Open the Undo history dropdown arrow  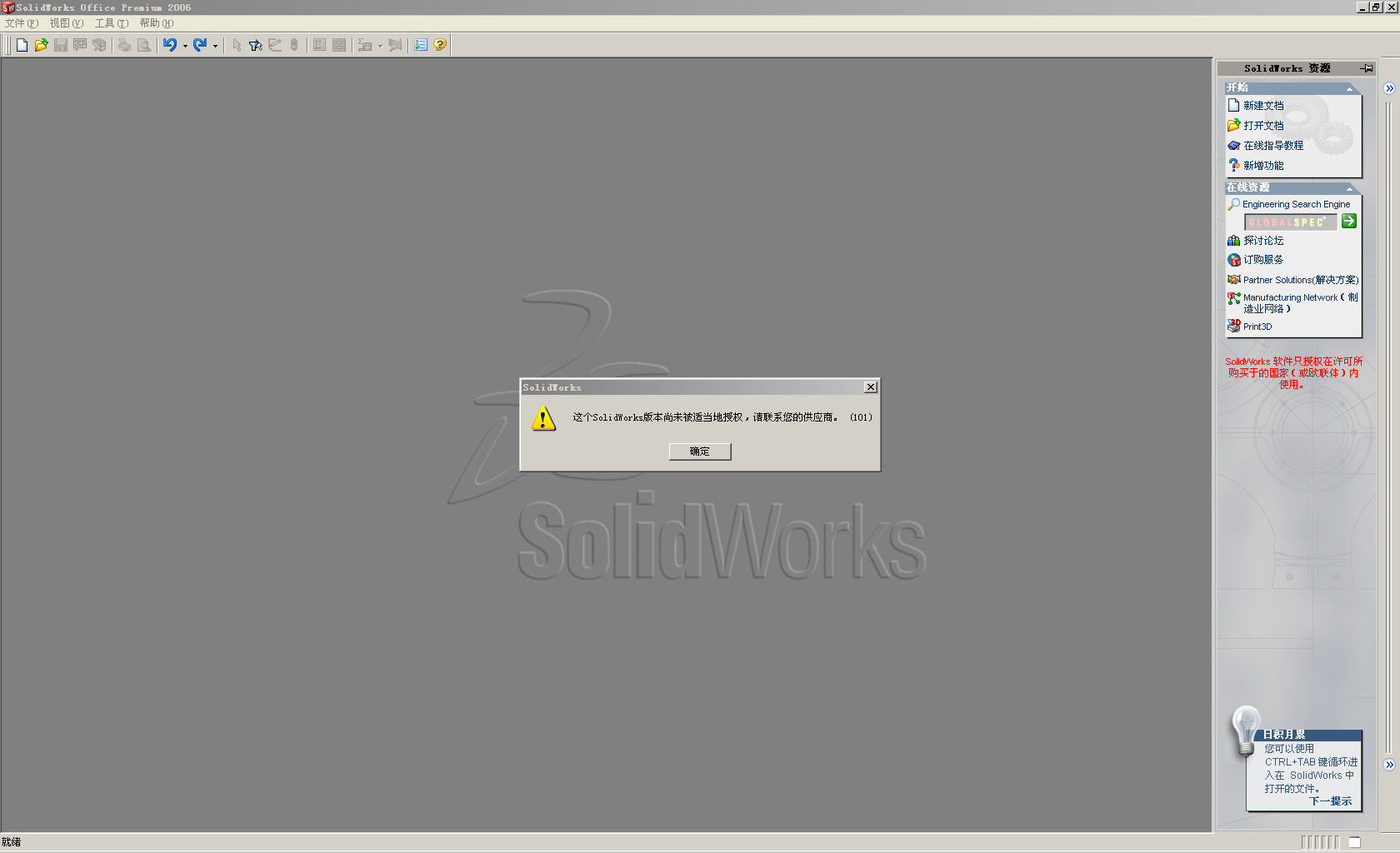tap(185, 46)
